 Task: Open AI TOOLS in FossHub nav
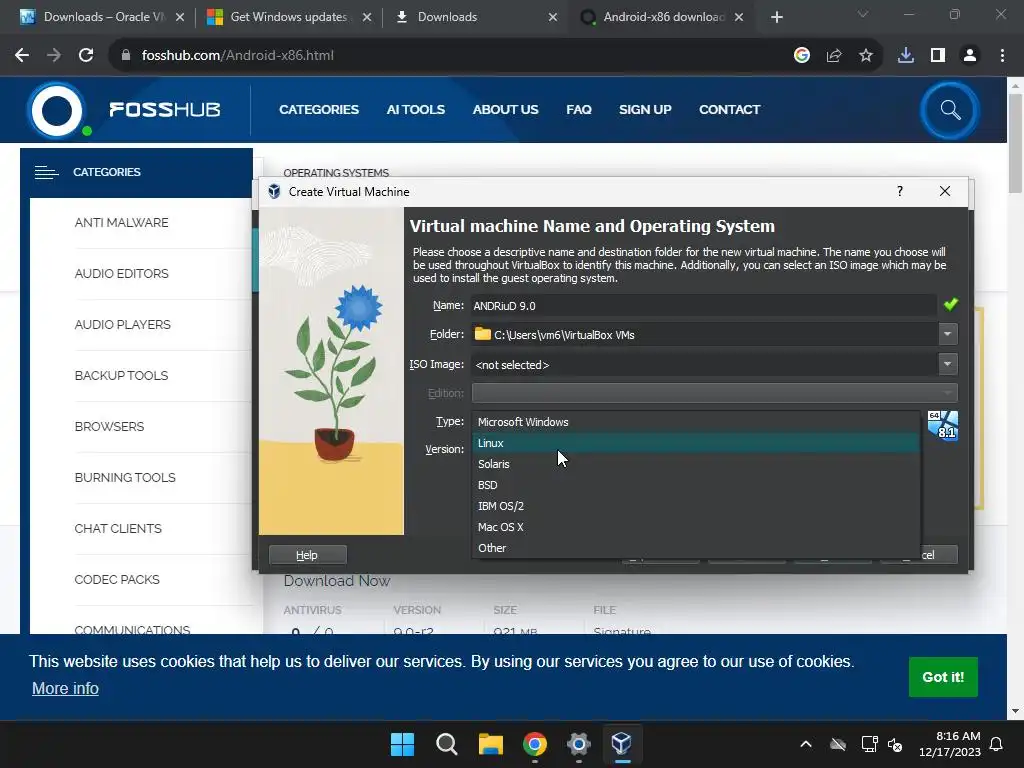415,110
